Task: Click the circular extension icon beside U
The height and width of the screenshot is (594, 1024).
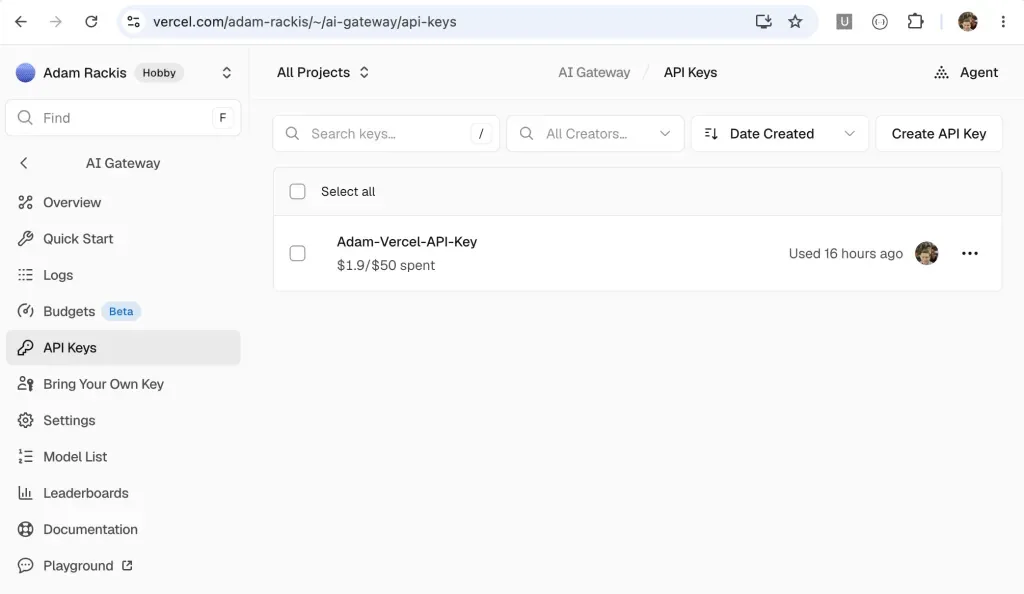Action: (880, 22)
